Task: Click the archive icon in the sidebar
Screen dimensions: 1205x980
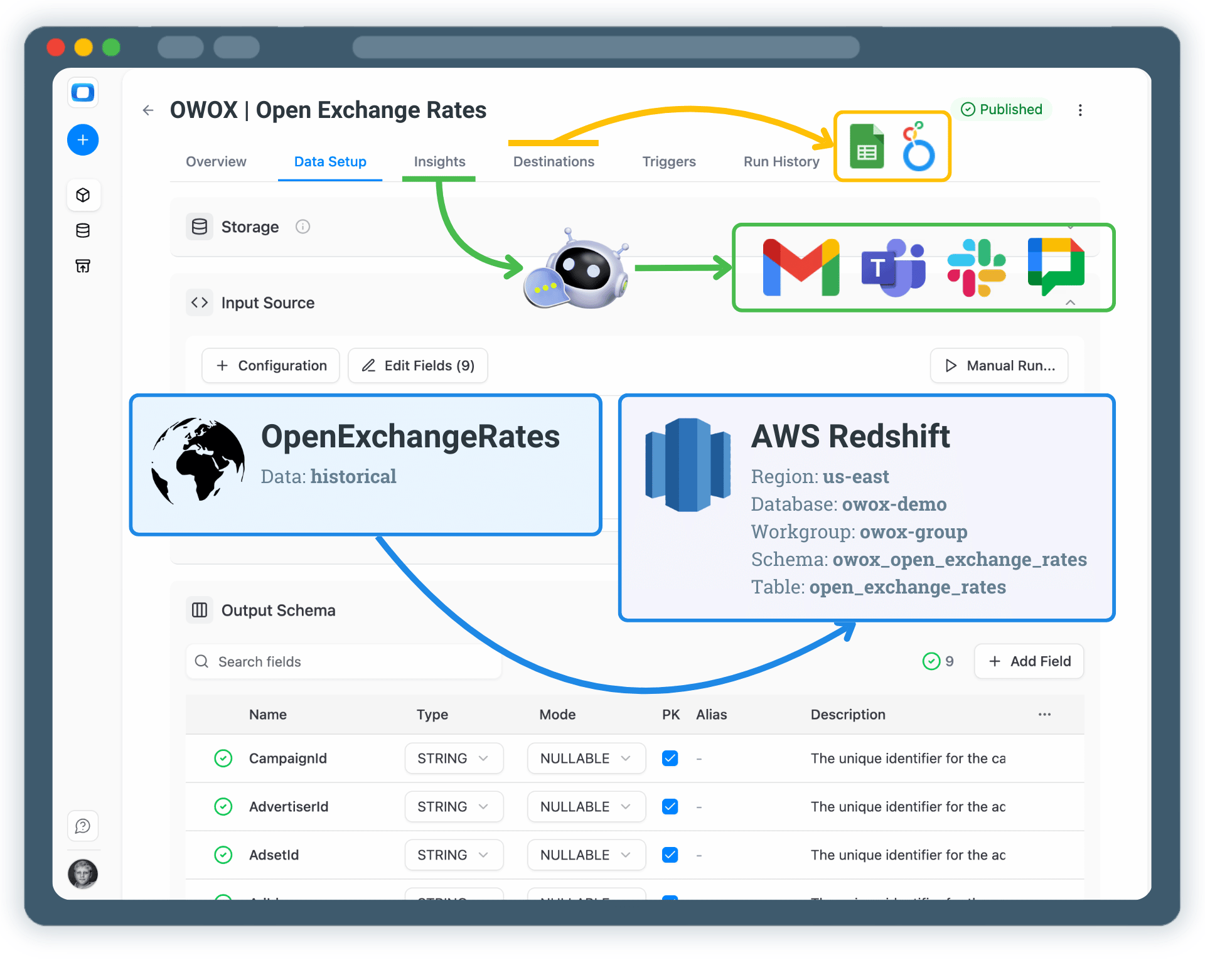Action: tap(83, 265)
